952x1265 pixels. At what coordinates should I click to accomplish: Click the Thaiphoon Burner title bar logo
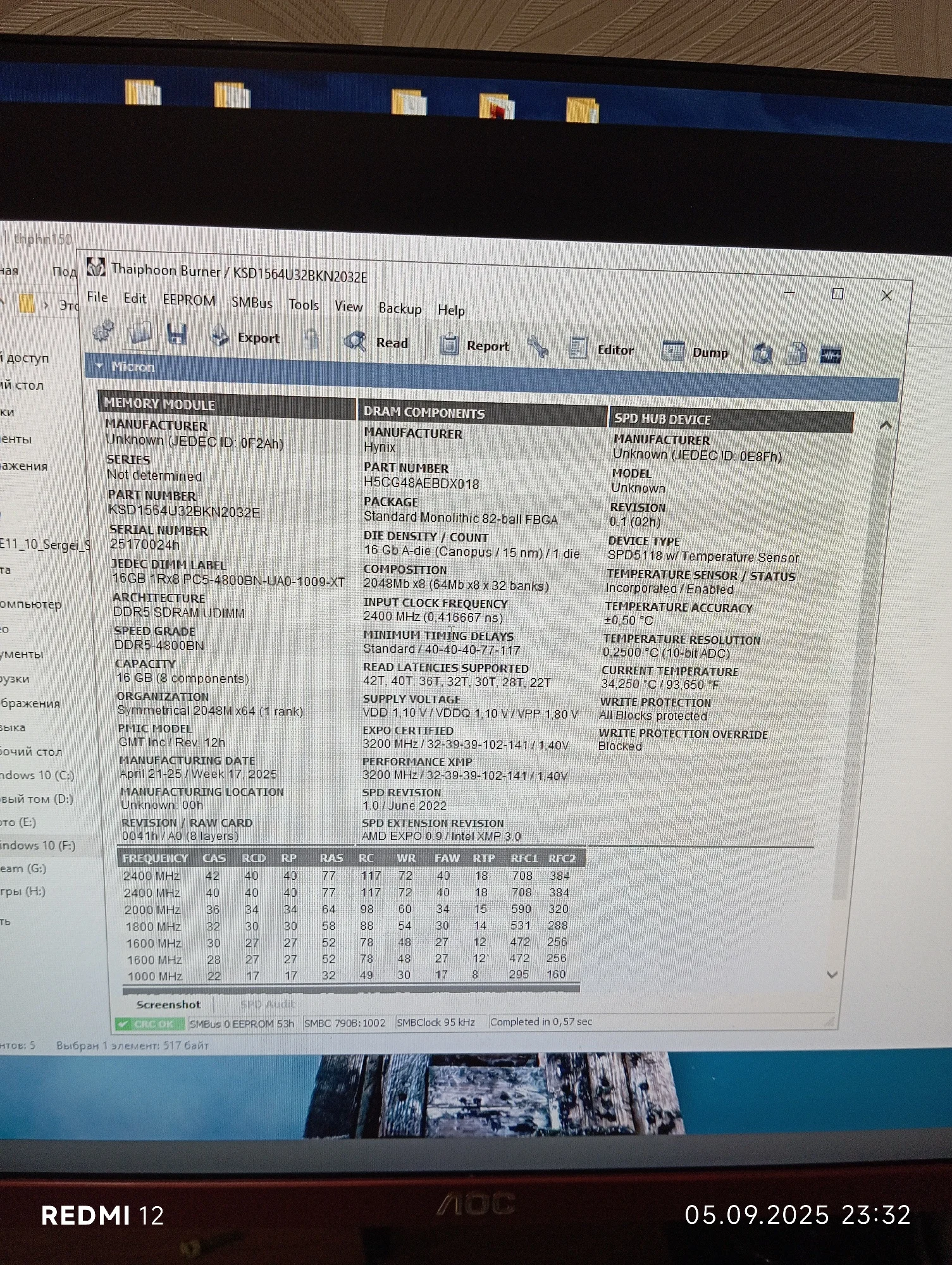pyautogui.click(x=96, y=268)
